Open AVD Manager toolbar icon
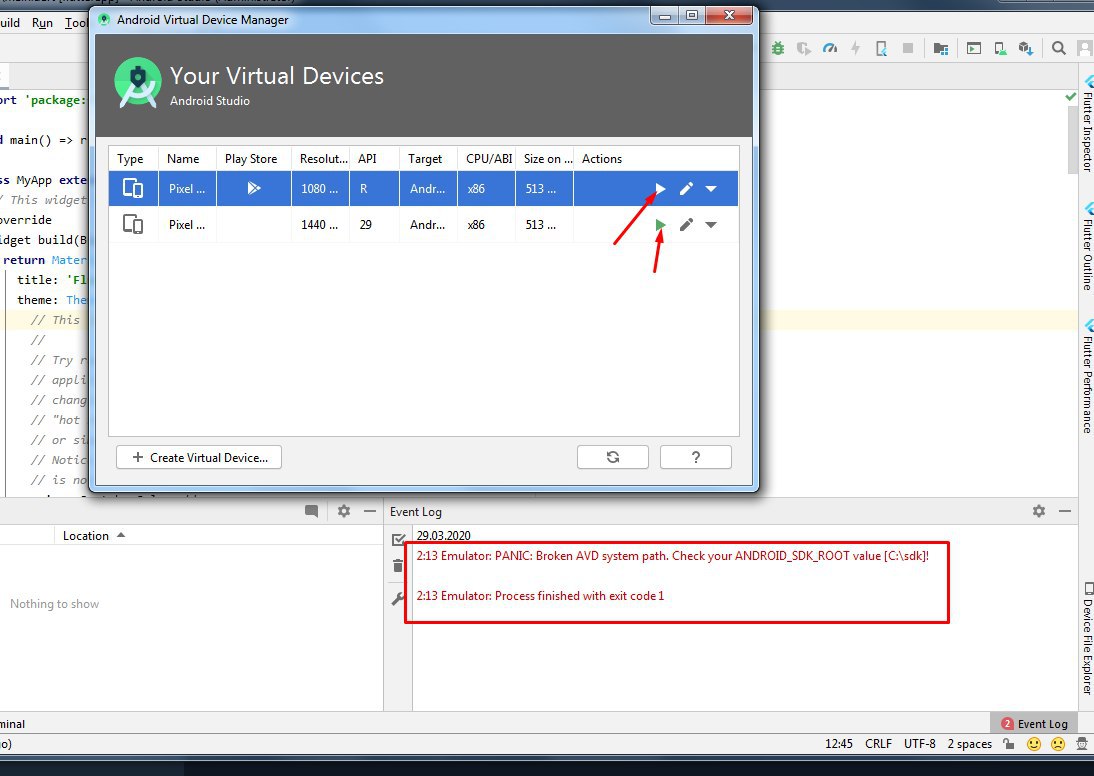 point(1000,48)
